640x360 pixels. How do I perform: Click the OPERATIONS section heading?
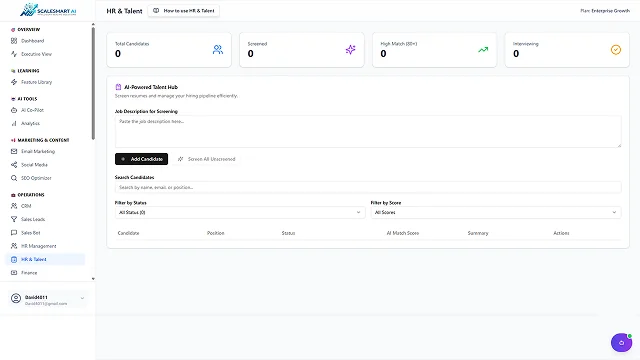click(x=31, y=195)
